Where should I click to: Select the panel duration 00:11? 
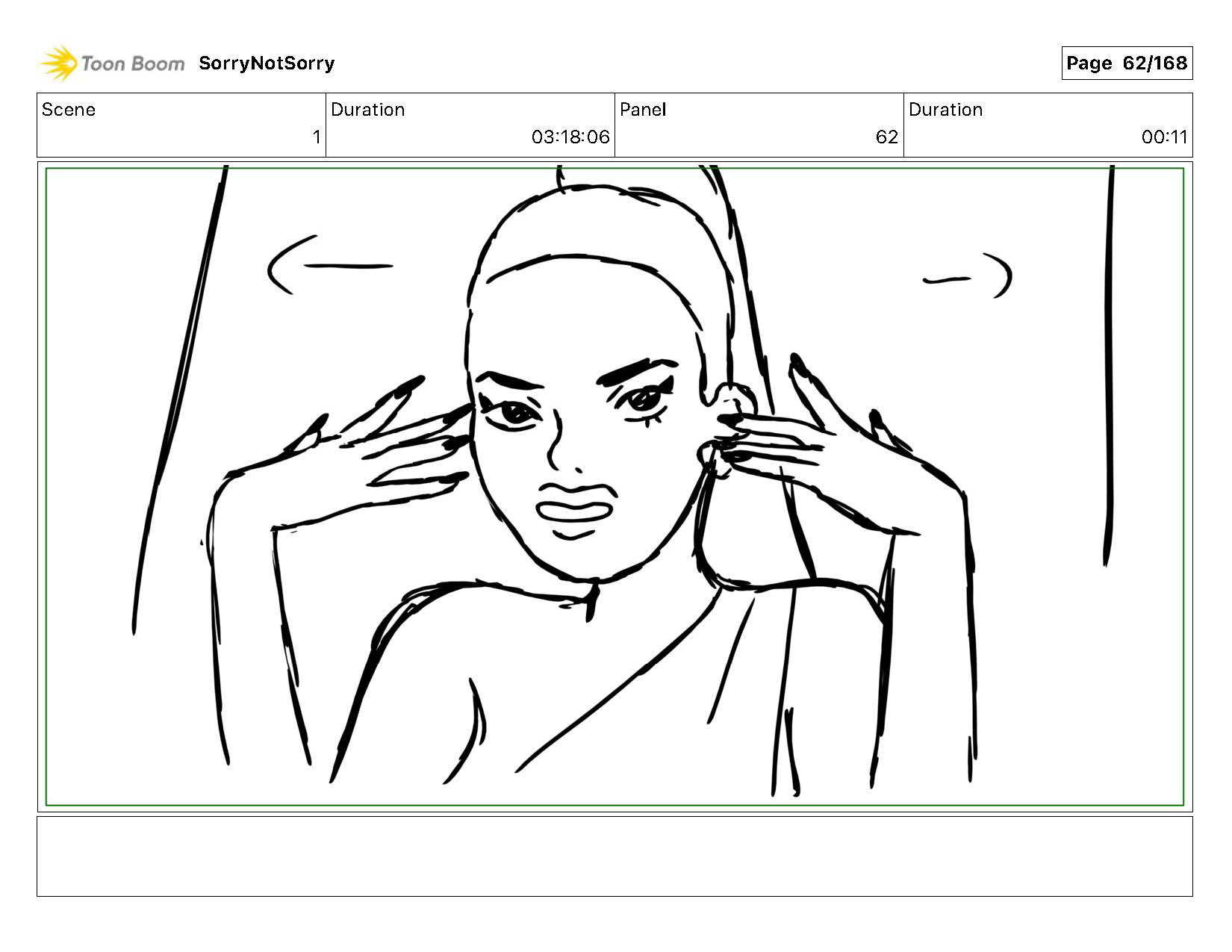[x=1164, y=137]
